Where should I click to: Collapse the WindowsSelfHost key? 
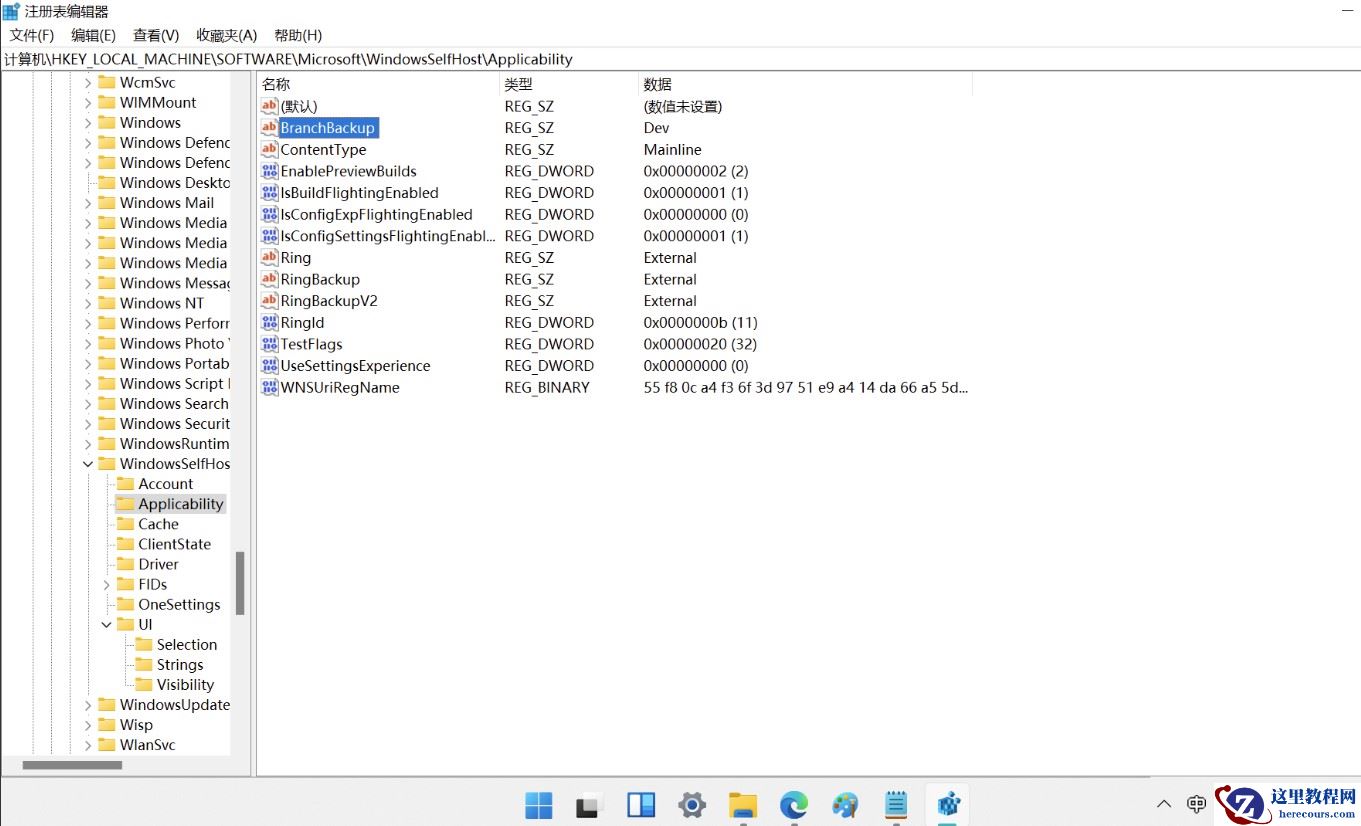(x=87, y=463)
